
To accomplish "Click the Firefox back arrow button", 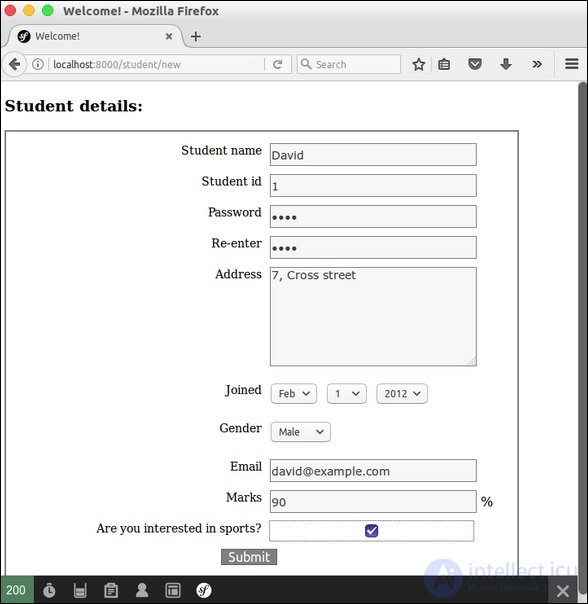I will [15, 64].
